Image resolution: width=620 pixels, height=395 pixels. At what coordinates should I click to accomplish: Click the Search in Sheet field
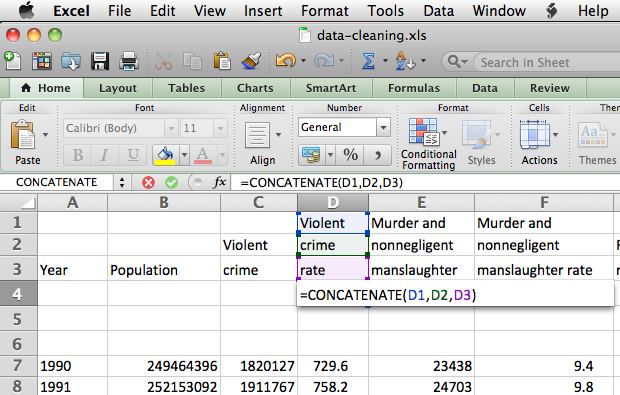[546, 62]
